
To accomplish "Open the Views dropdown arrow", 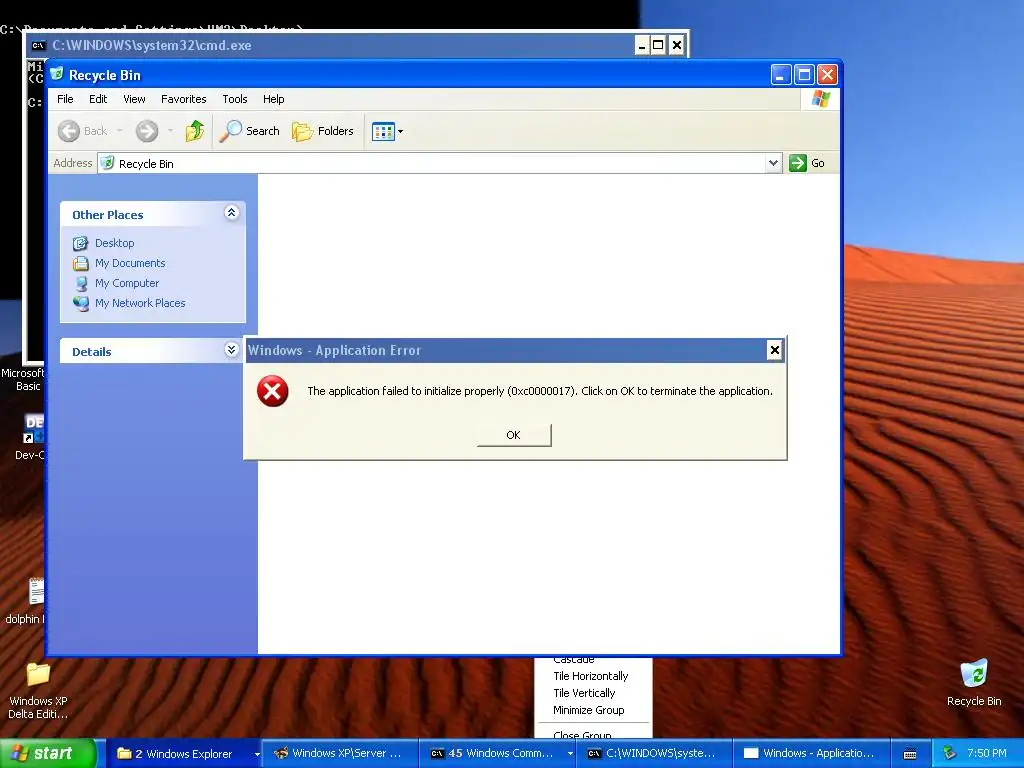I will coord(400,131).
